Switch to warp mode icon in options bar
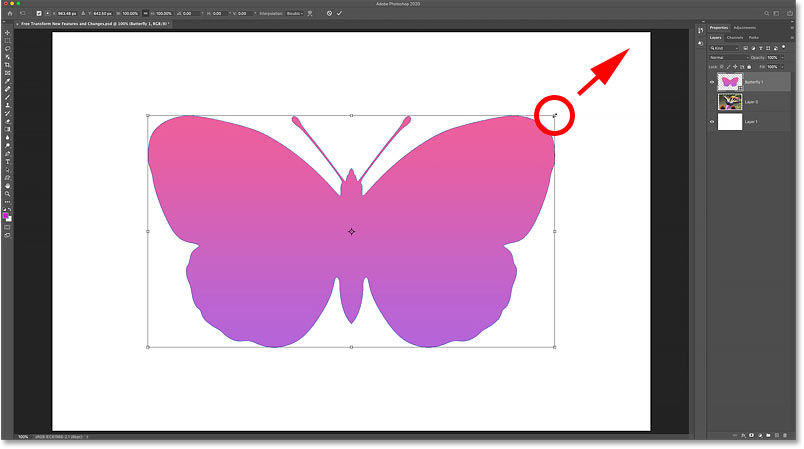 (x=310, y=13)
